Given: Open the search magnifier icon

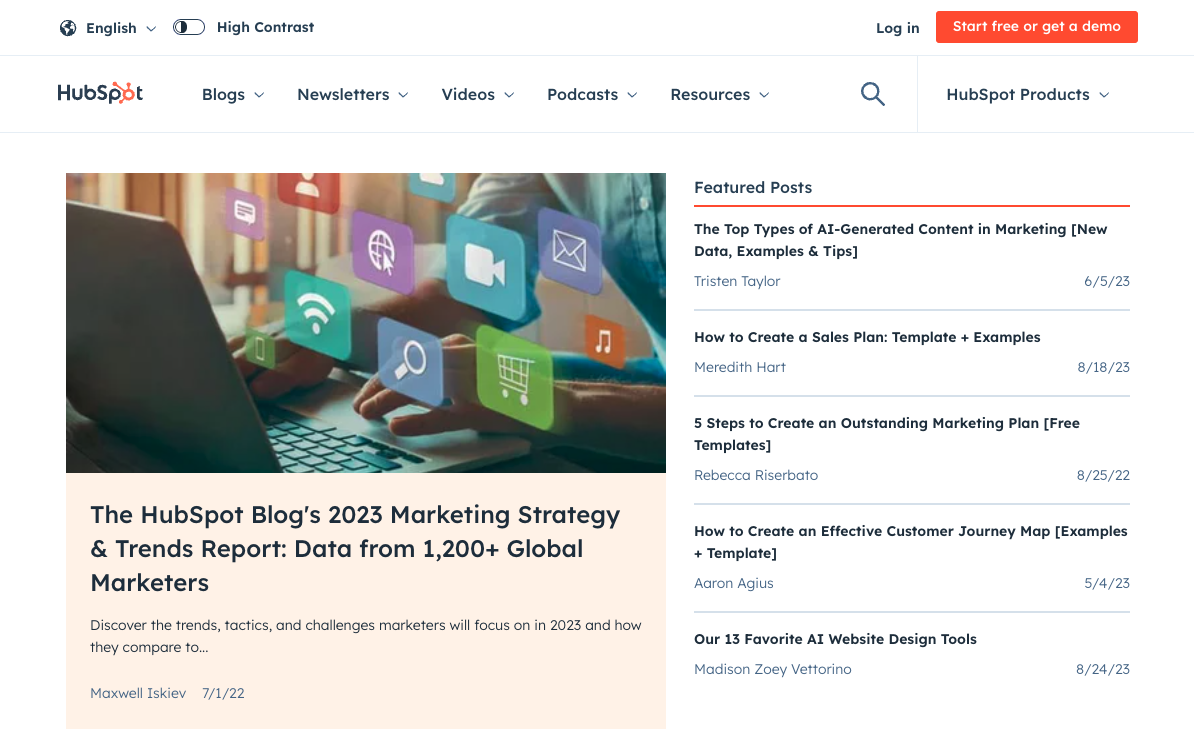Looking at the screenshot, I should (873, 94).
